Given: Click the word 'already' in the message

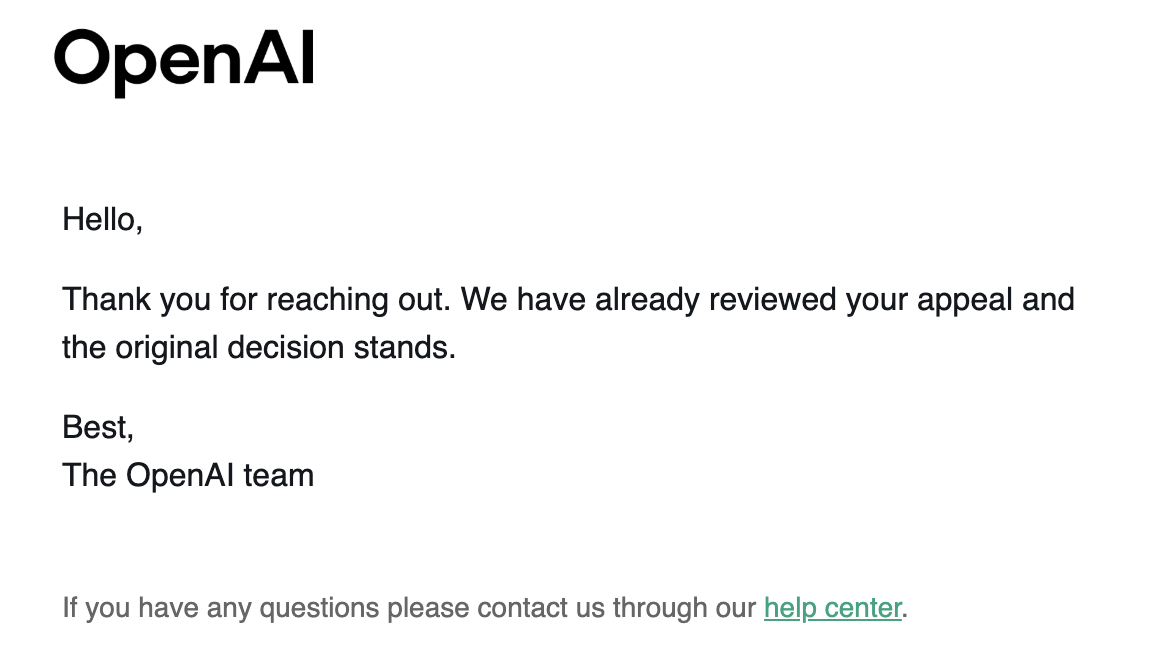Looking at the screenshot, I should [x=647, y=301].
